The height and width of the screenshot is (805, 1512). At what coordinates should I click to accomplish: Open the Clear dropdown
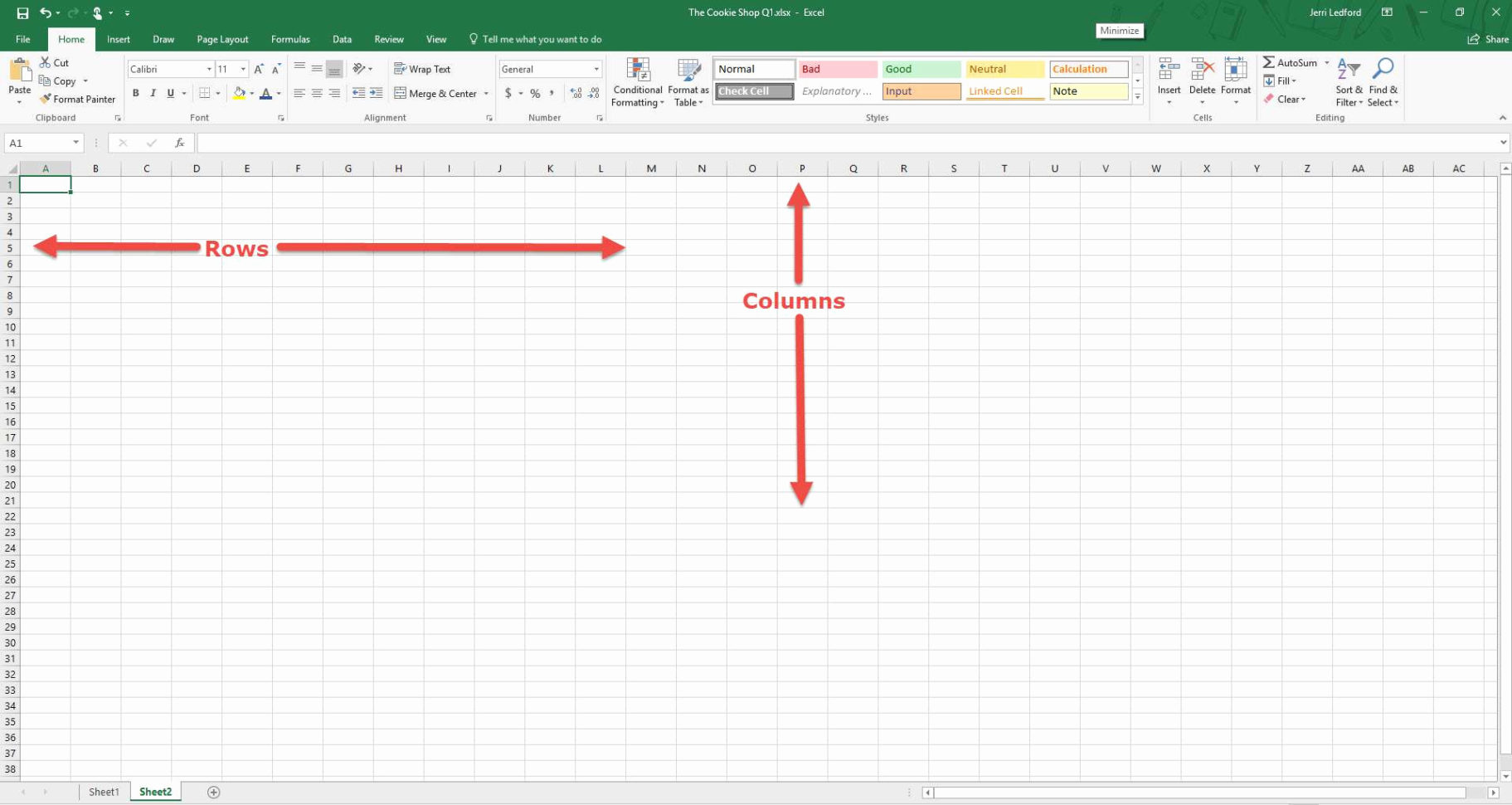click(1285, 100)
